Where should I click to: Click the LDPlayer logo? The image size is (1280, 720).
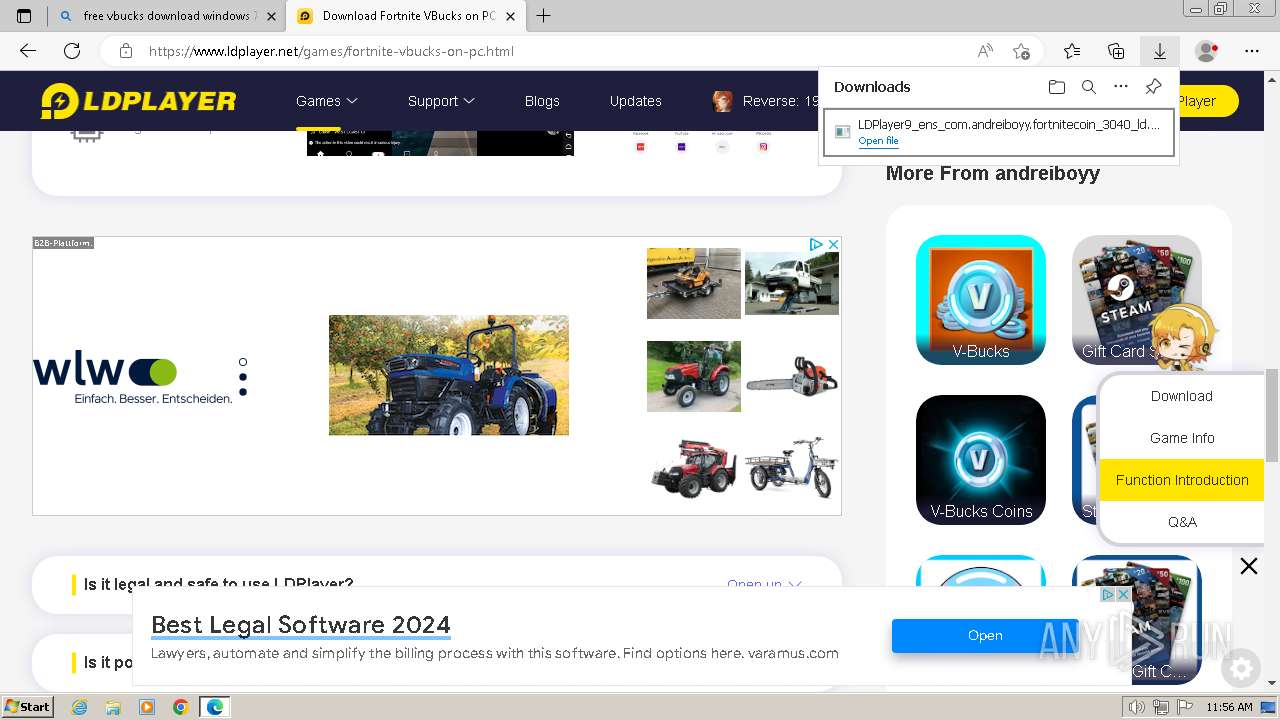point(138,101)
